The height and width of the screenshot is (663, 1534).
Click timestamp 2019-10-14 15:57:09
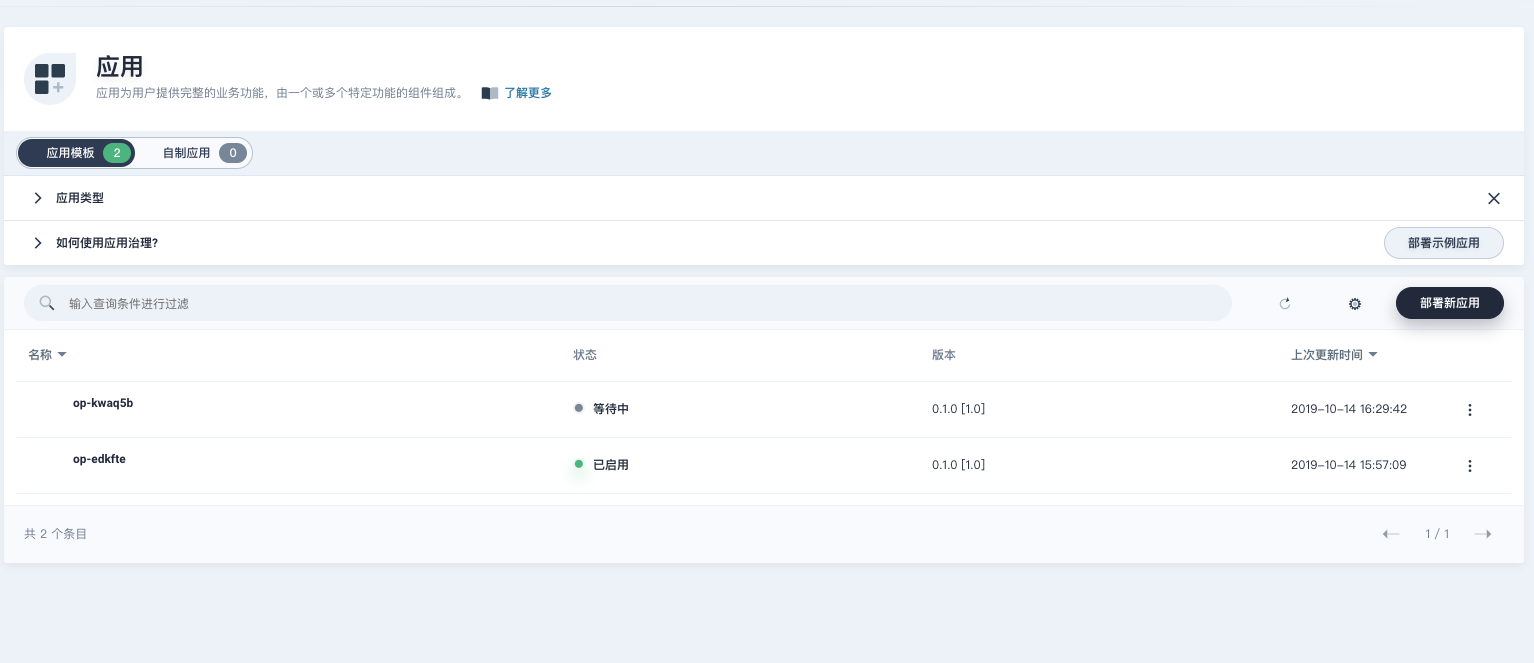[1349, 465]
